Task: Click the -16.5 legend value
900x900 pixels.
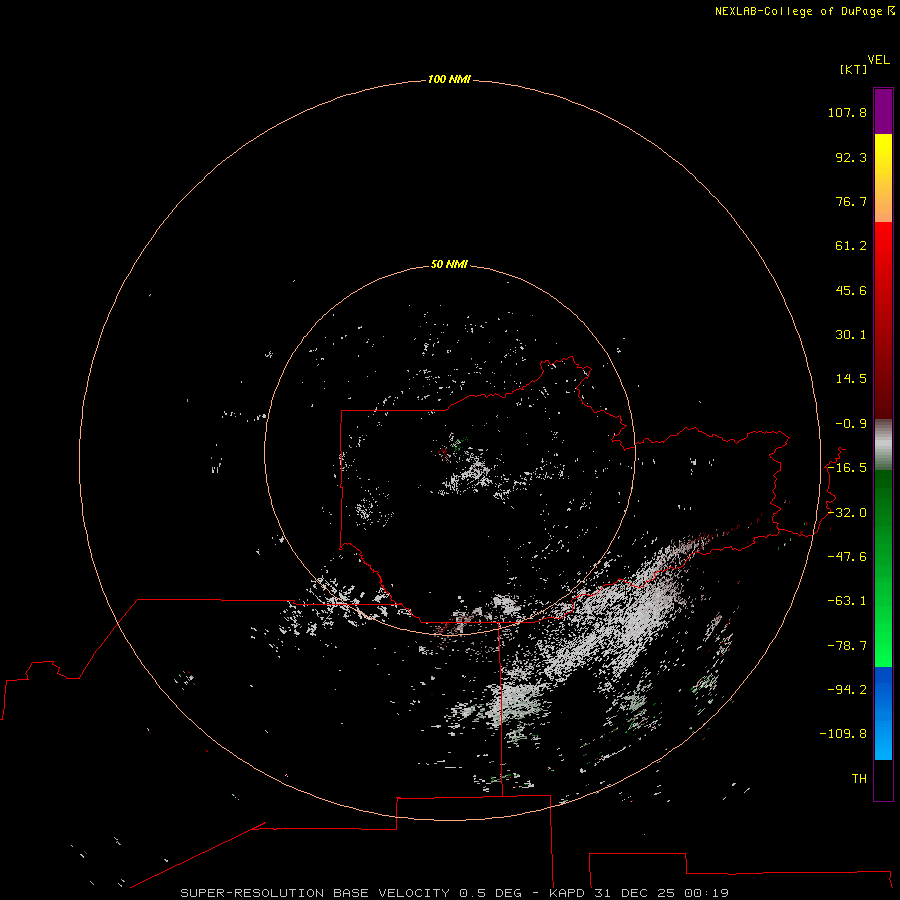Action: (x=847, y=468)
